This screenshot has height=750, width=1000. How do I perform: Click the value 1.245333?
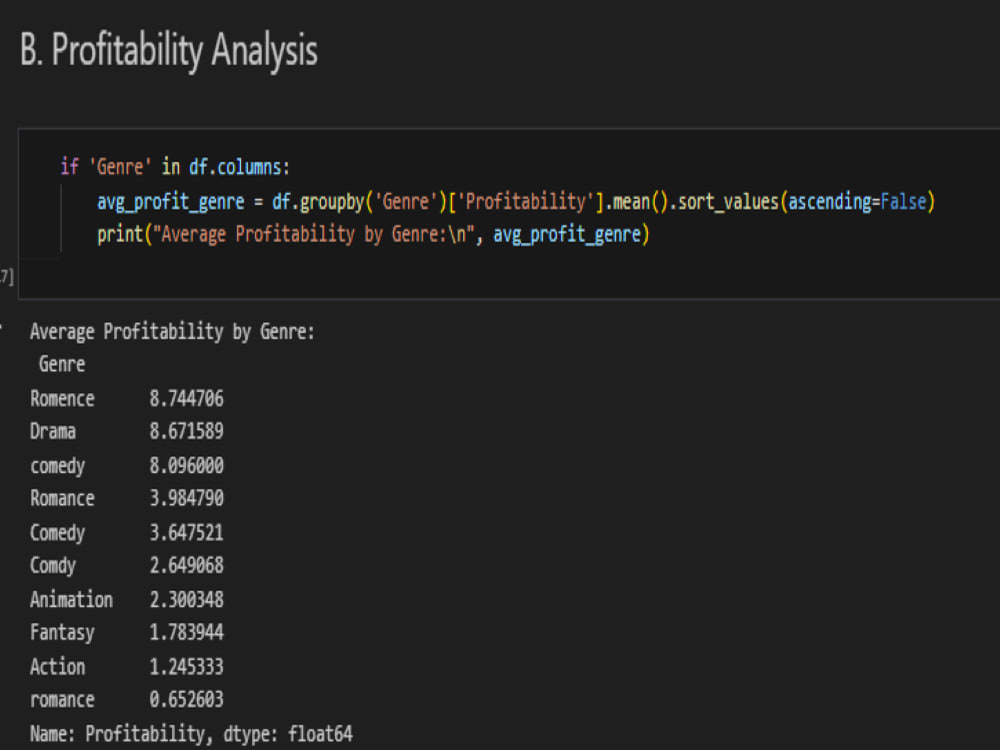point(186,666)
